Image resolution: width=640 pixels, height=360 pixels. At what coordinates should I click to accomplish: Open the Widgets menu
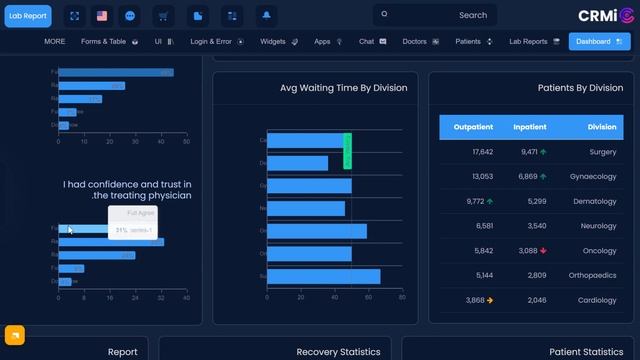[279, 42]
